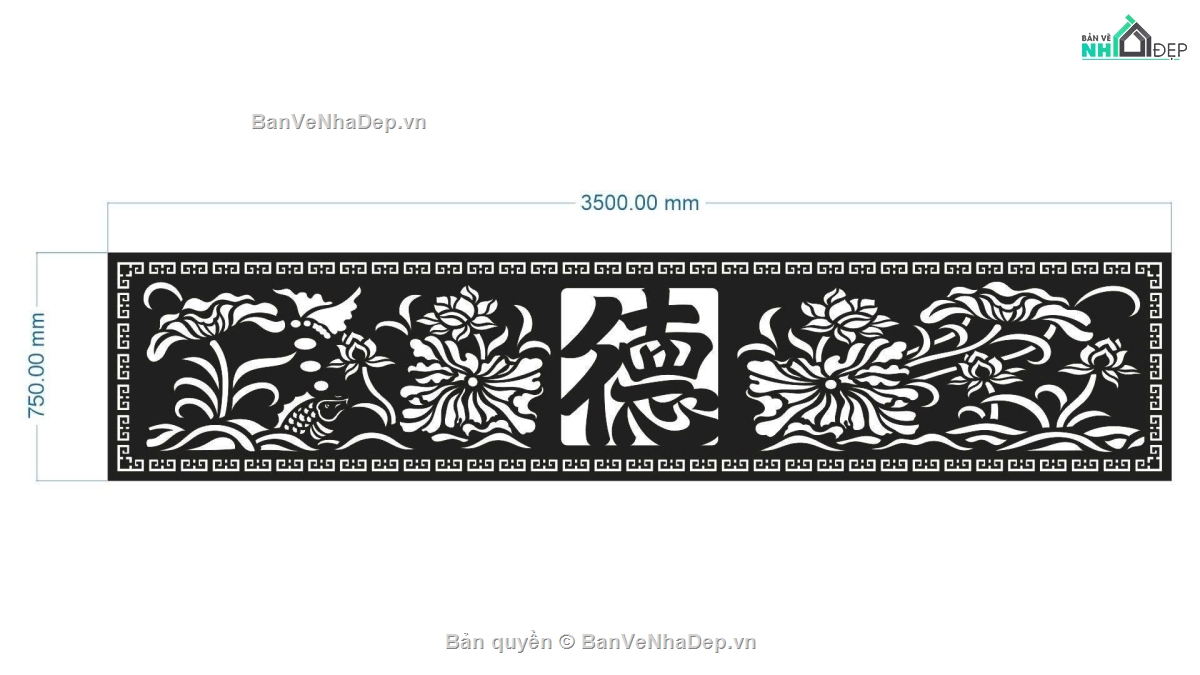Select the 3500.00 mm width dimension label
Image resolution: width=1200 pixels, height=675 pixels.
pos(640,202)
